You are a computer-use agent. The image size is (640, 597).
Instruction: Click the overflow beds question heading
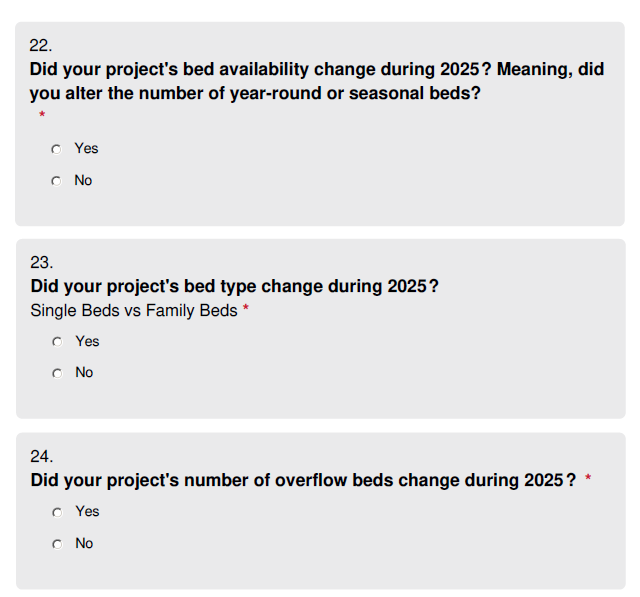303,480
